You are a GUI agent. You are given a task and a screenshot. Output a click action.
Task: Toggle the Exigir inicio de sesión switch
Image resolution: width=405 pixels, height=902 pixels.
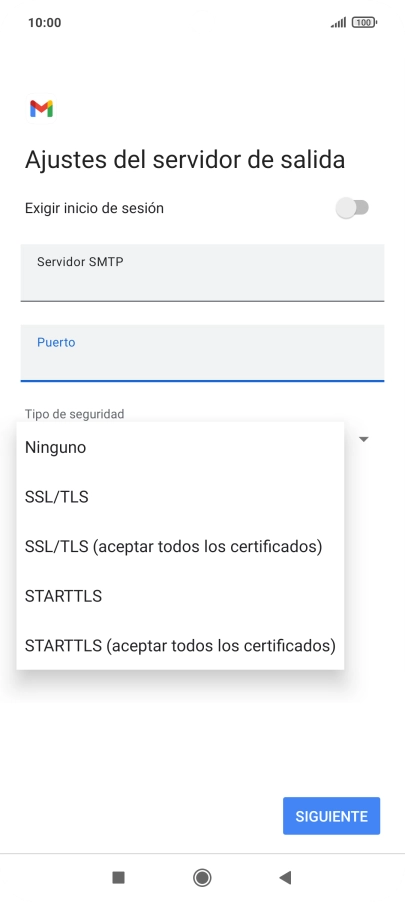coord(352,208)
